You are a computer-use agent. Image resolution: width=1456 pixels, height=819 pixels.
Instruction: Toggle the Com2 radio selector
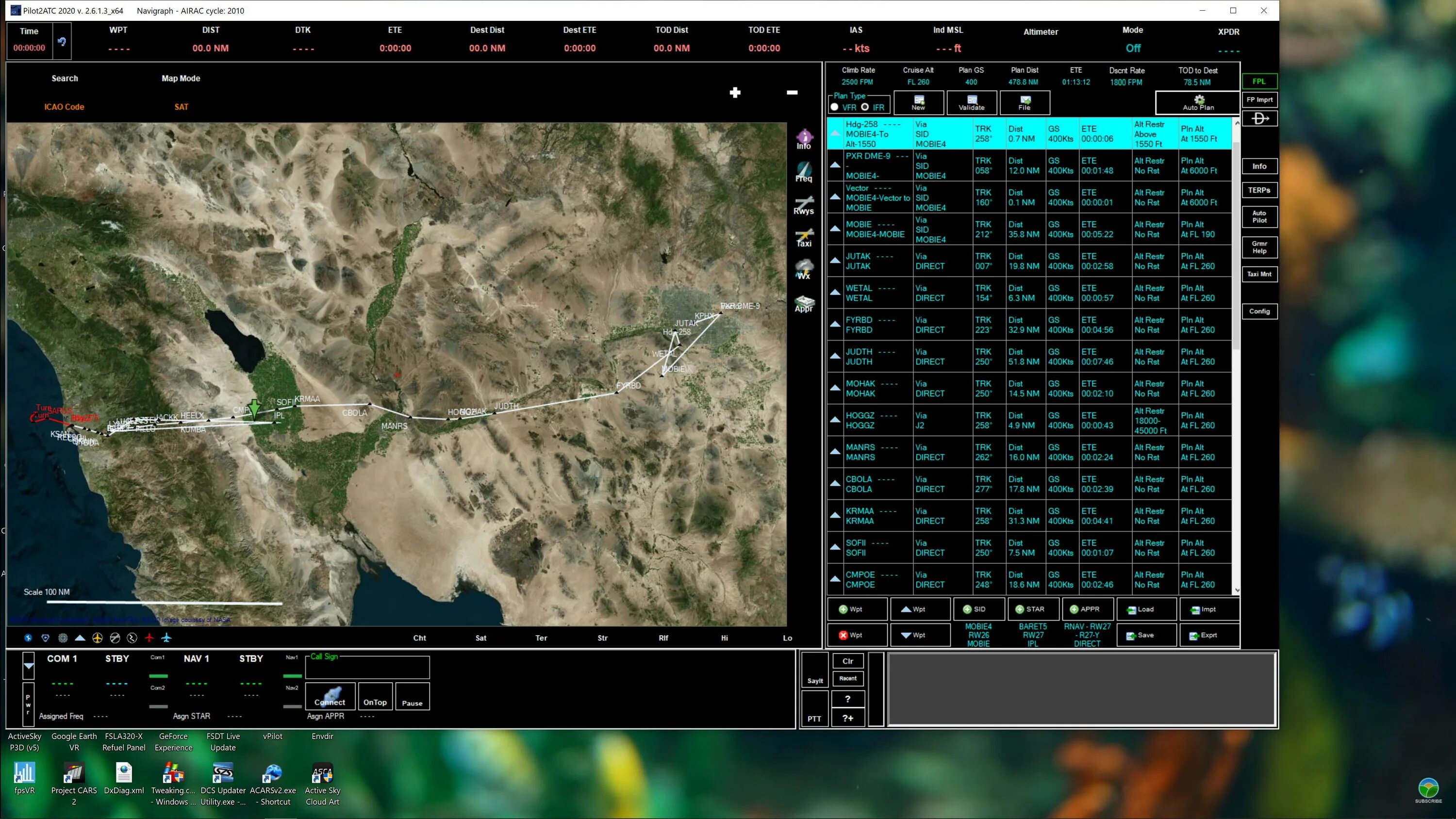pos(158,706)
